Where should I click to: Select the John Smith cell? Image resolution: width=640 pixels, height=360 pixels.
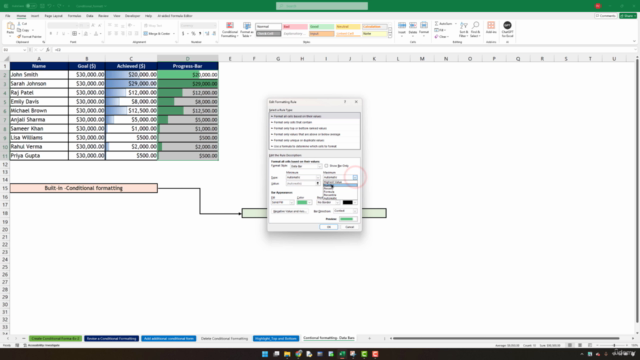point(39,75)
